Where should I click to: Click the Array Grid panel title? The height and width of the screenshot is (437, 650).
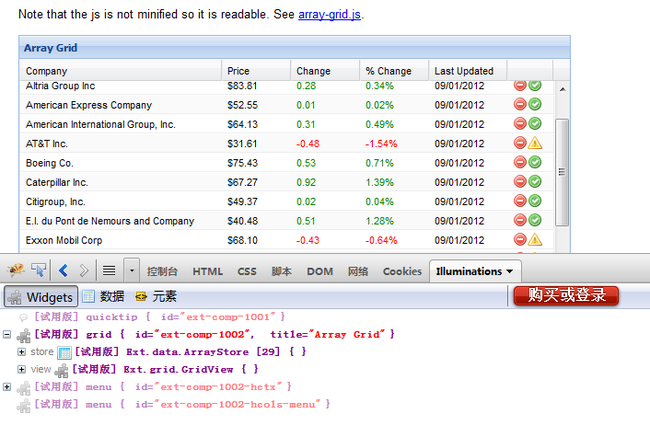click(x=51, y=48)
